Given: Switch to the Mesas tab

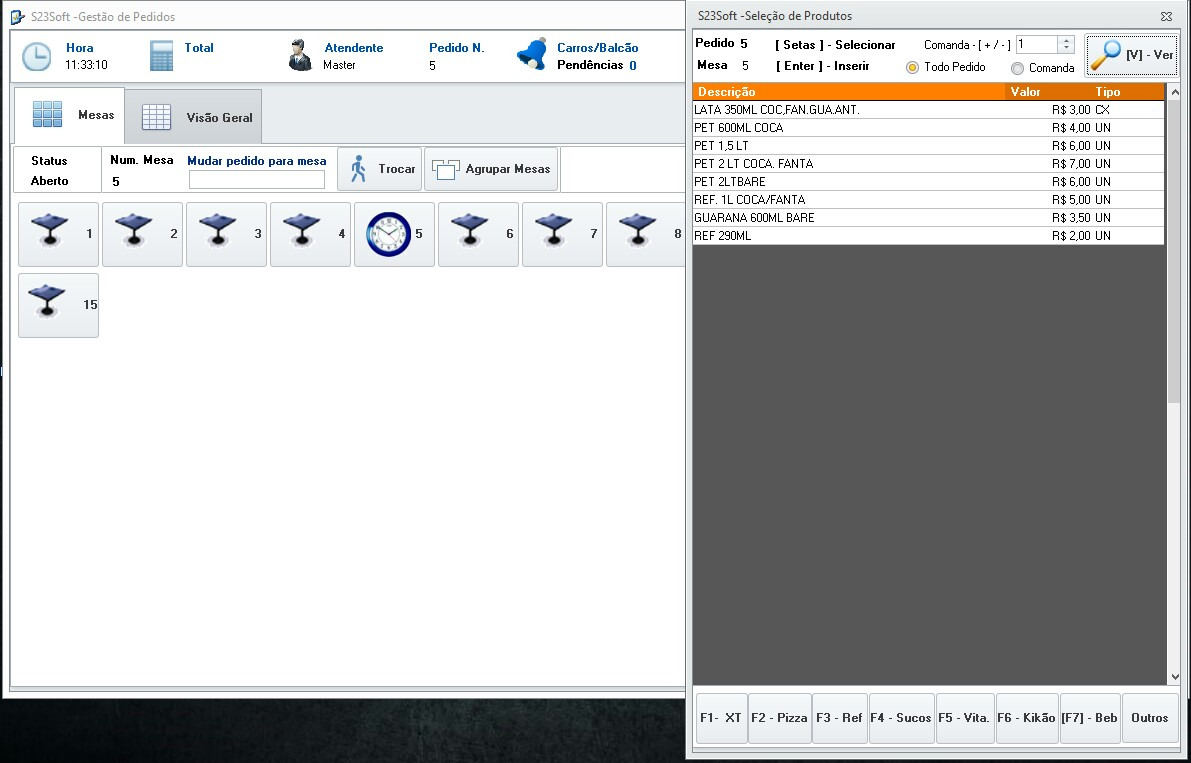Looking at the screenshot, I should click(69, 115).
